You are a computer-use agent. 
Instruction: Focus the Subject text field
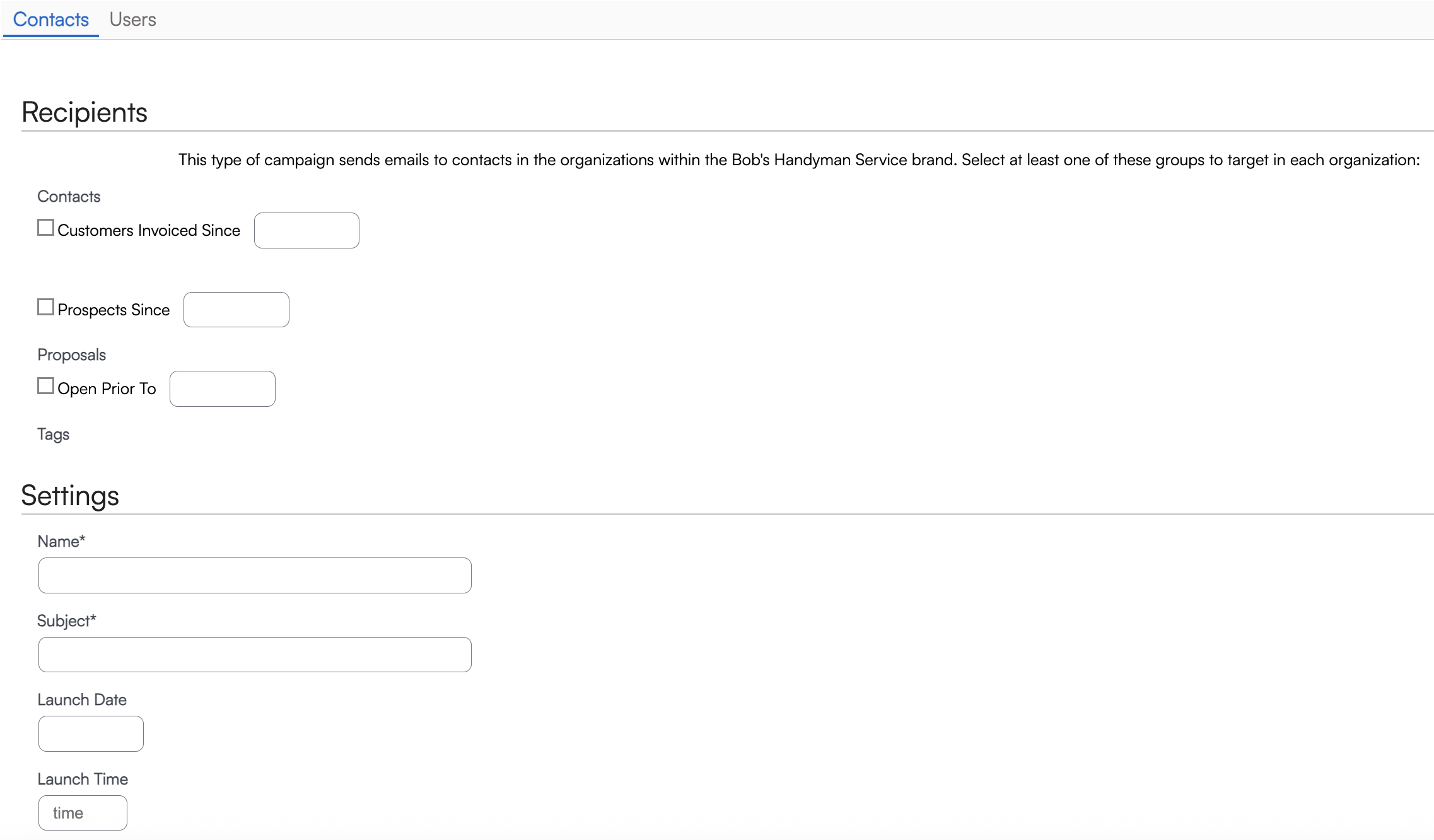point(255,655)
